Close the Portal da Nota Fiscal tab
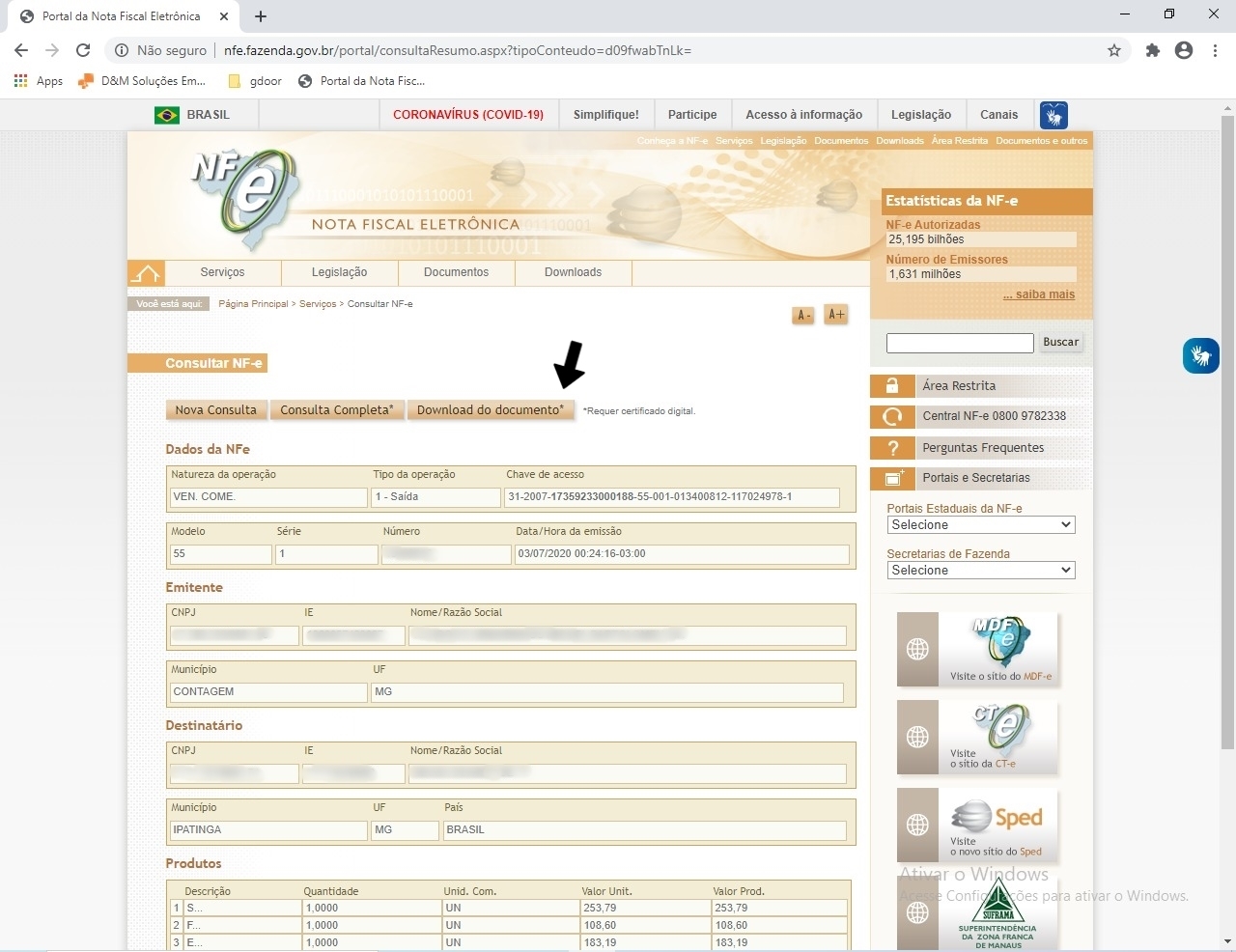The height and width of the screenshot is (952, 1236). [224, 16]
